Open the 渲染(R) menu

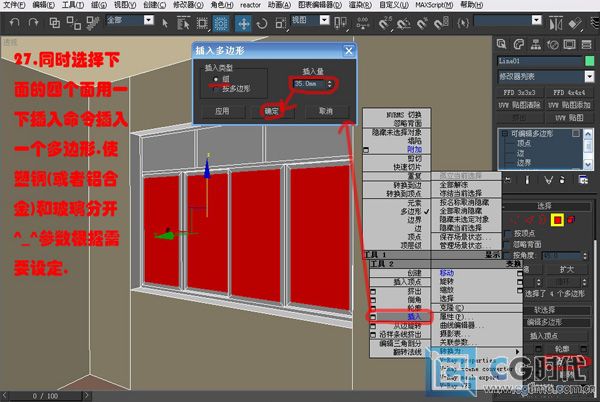tap(360, 5)
